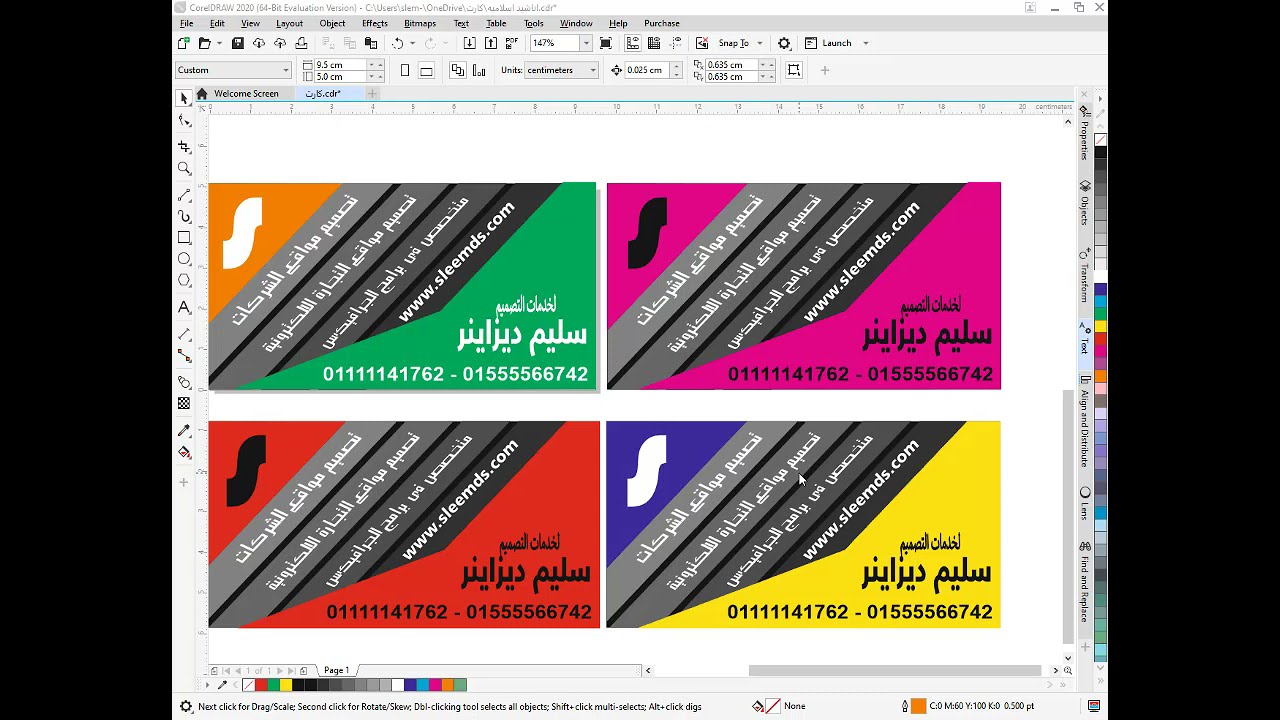The image size is (1280, 720).
Task: Select the Text tool
Action: coord(184,308)
